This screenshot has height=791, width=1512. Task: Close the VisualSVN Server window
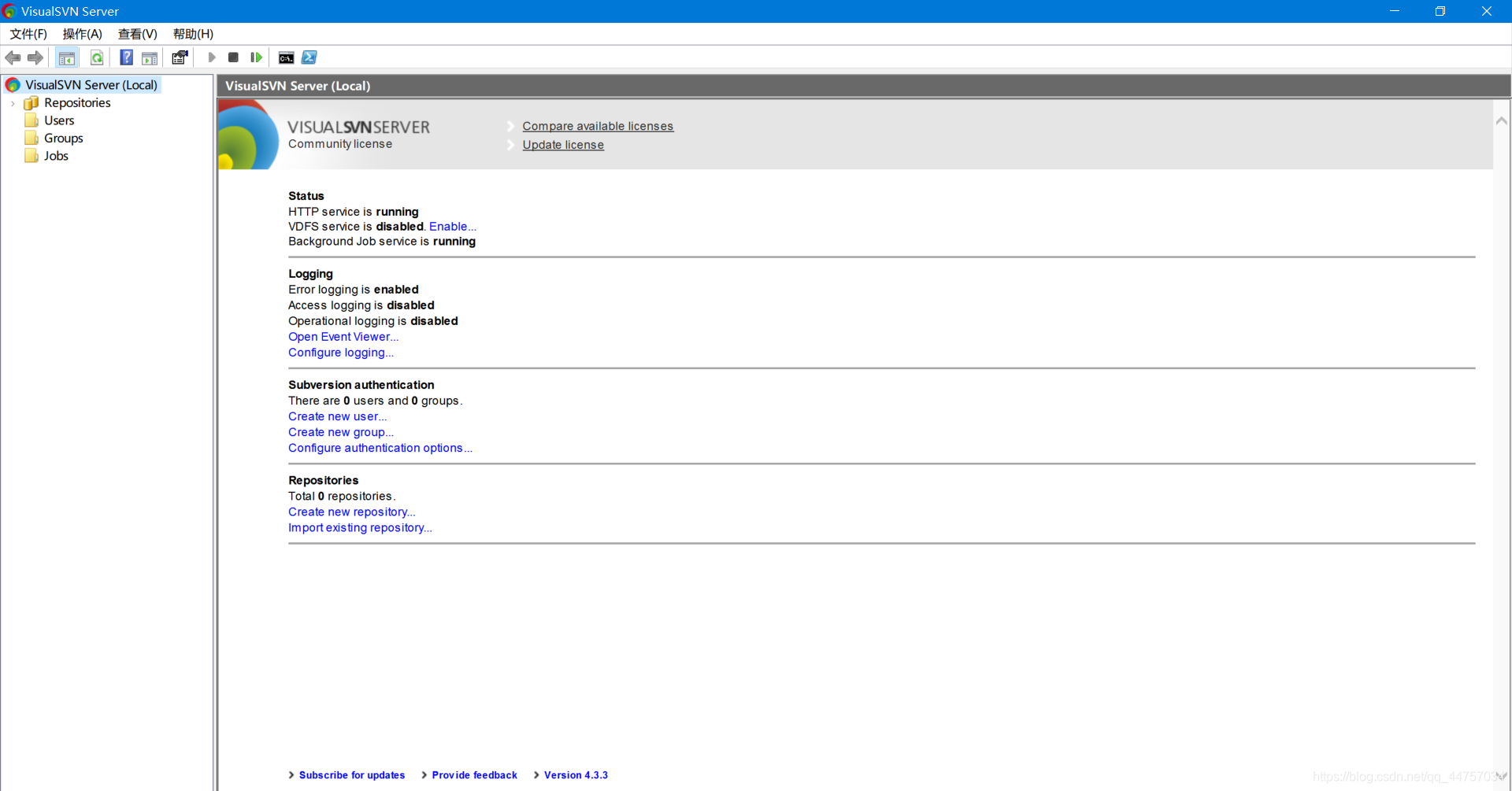pyautogui.click(x=1487, y=11)
